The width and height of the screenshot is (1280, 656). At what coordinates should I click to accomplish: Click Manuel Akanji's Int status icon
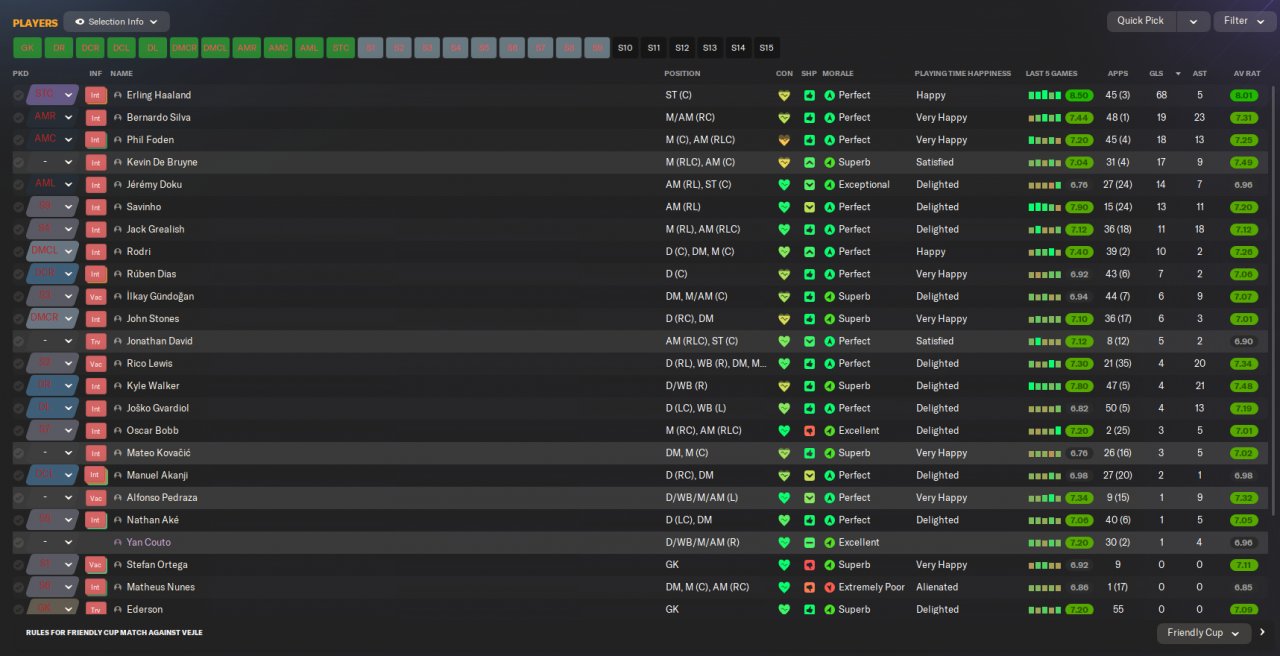point(96,476)
